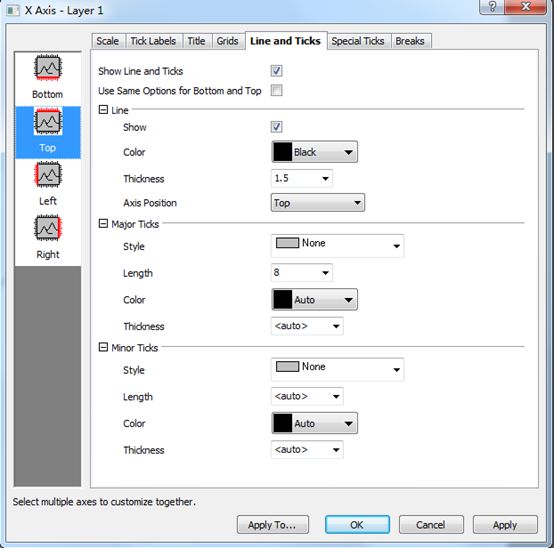Select the Right axis icon
The image size is (554, 548).
48,228
